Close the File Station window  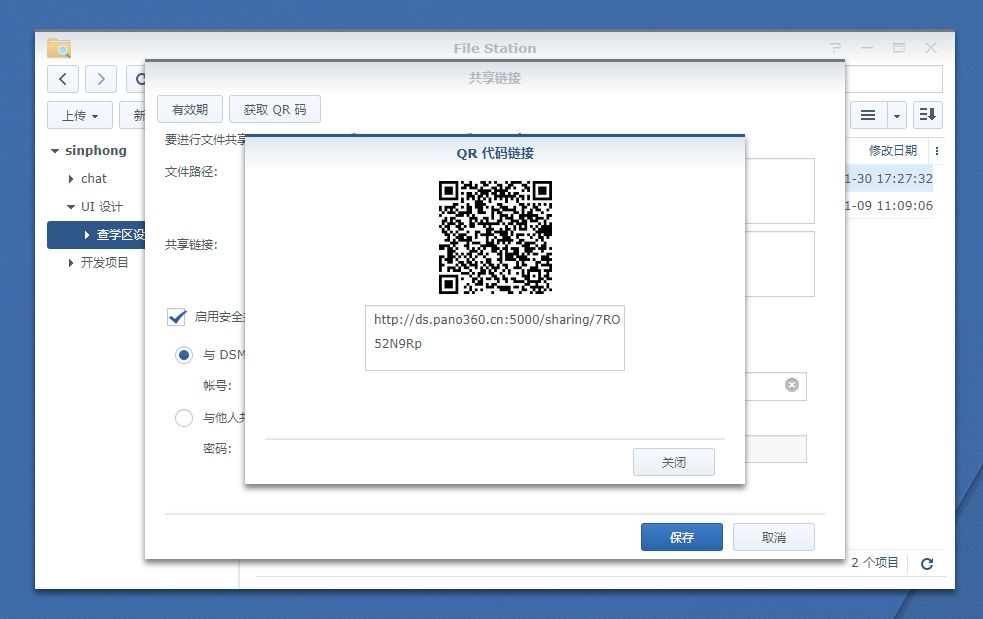click(x=931, y=48)
